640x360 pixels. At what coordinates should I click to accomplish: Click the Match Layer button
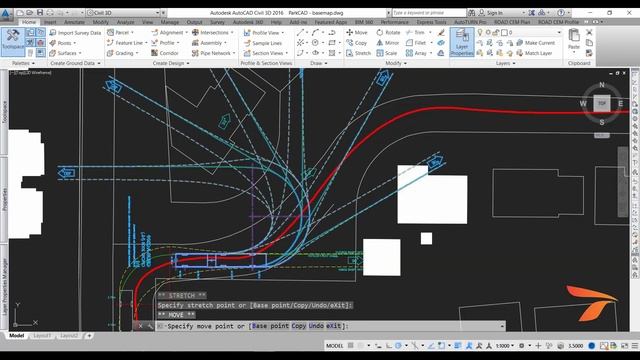point(534,53)
